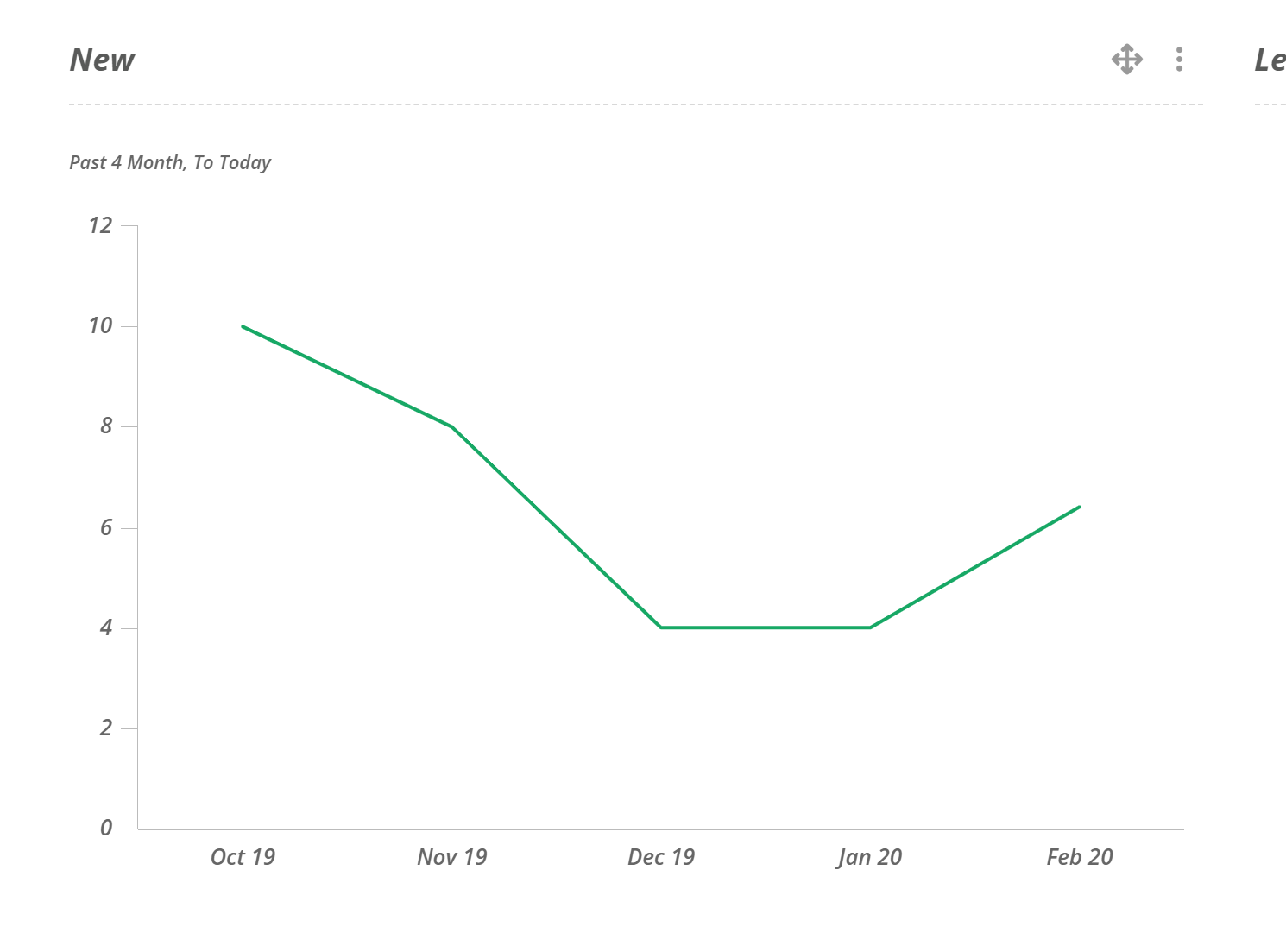Viewport: 1286px width, 952px height.
Task: Click the Dec 19 x-axis label
Action: 661,857
